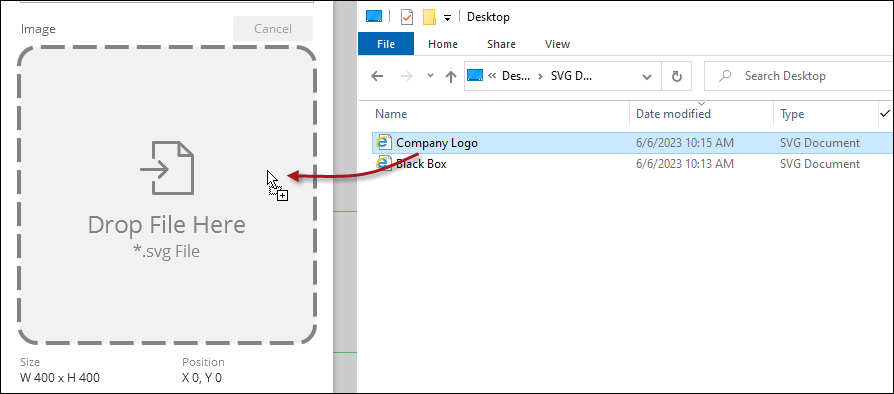Click the Black Box file icon

tap(384, 164)
